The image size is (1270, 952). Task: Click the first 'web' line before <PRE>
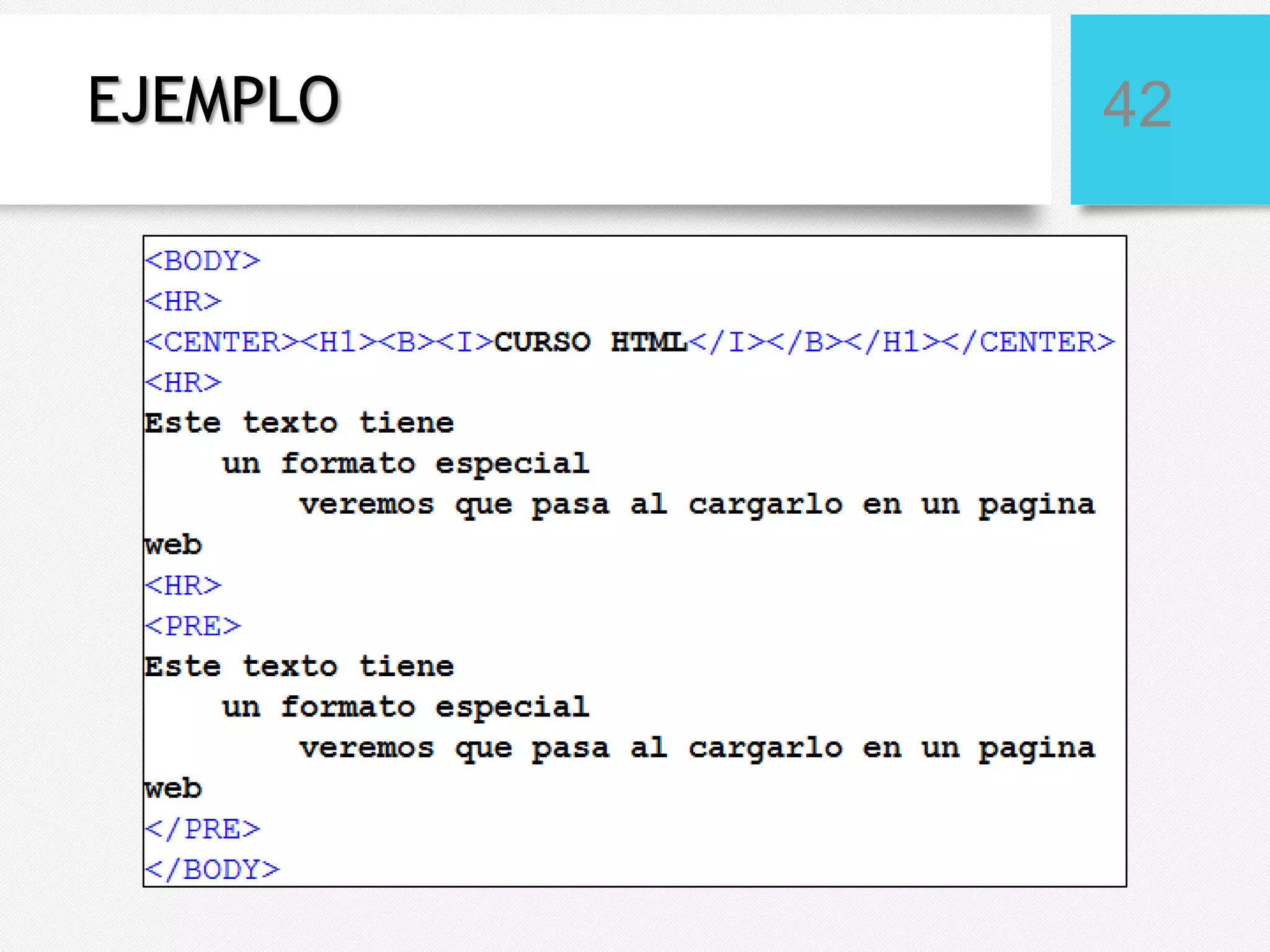[x=173, y=545]
